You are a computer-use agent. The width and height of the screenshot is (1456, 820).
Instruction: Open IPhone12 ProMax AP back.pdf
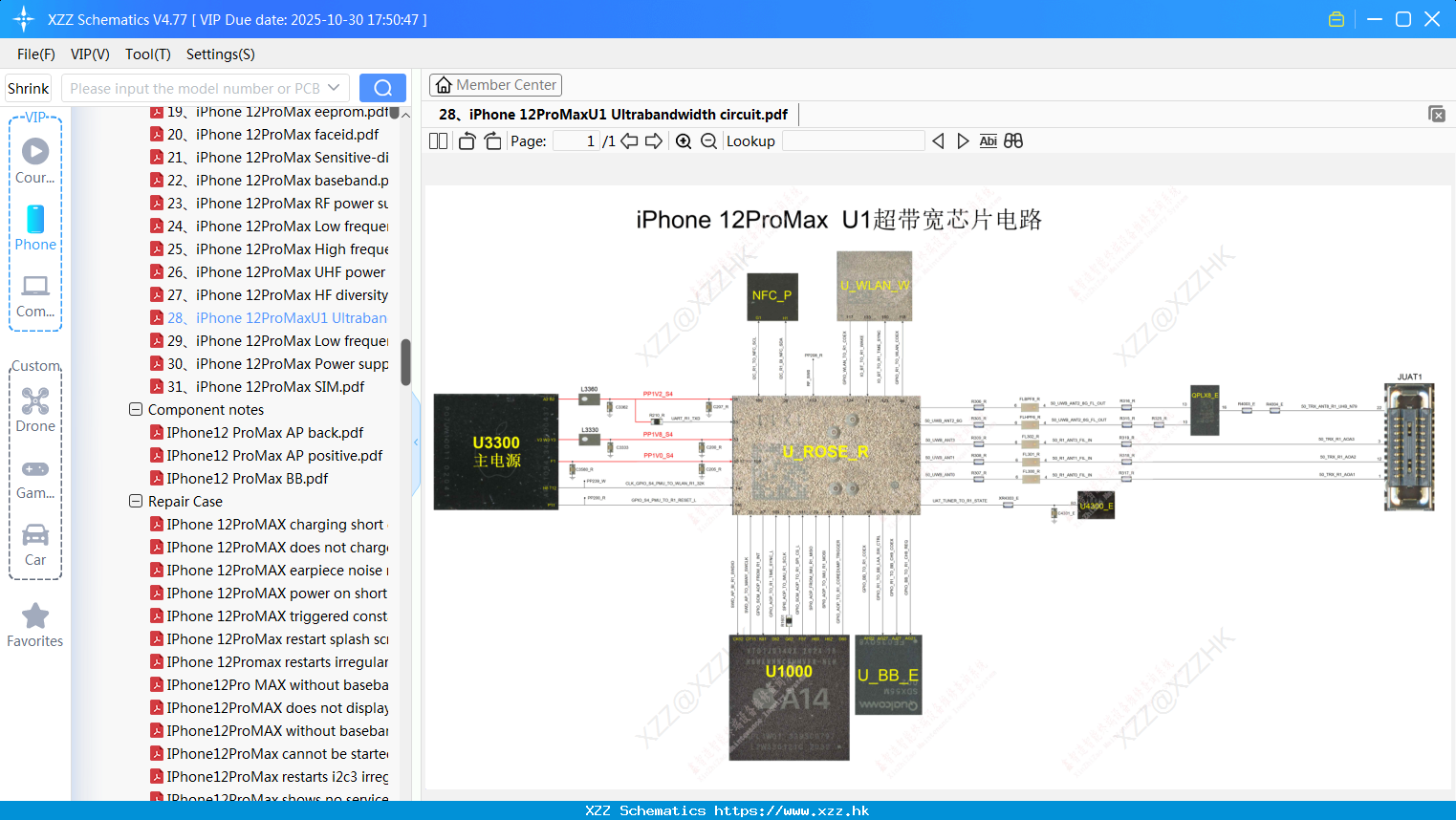click(256, 433)
